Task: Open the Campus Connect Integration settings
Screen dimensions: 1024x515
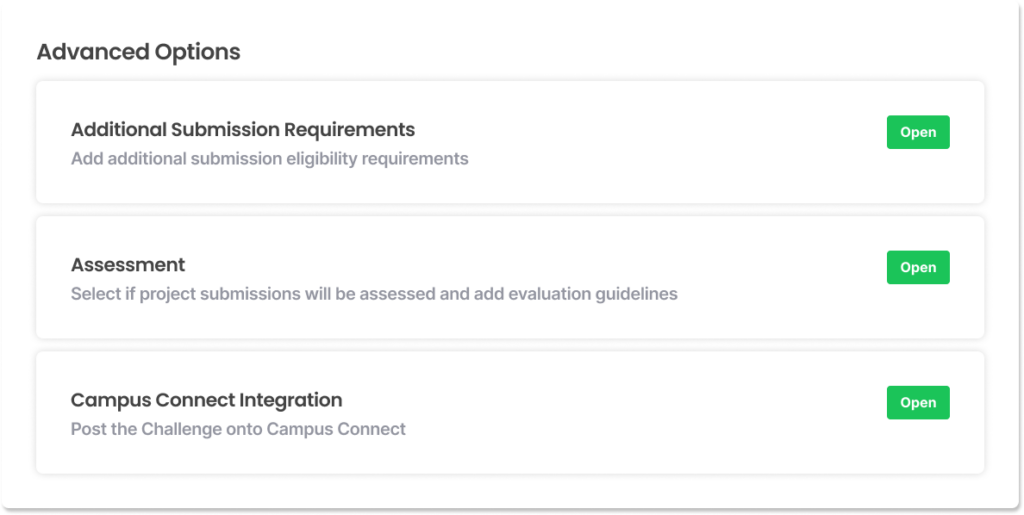Action: [917, 402]
